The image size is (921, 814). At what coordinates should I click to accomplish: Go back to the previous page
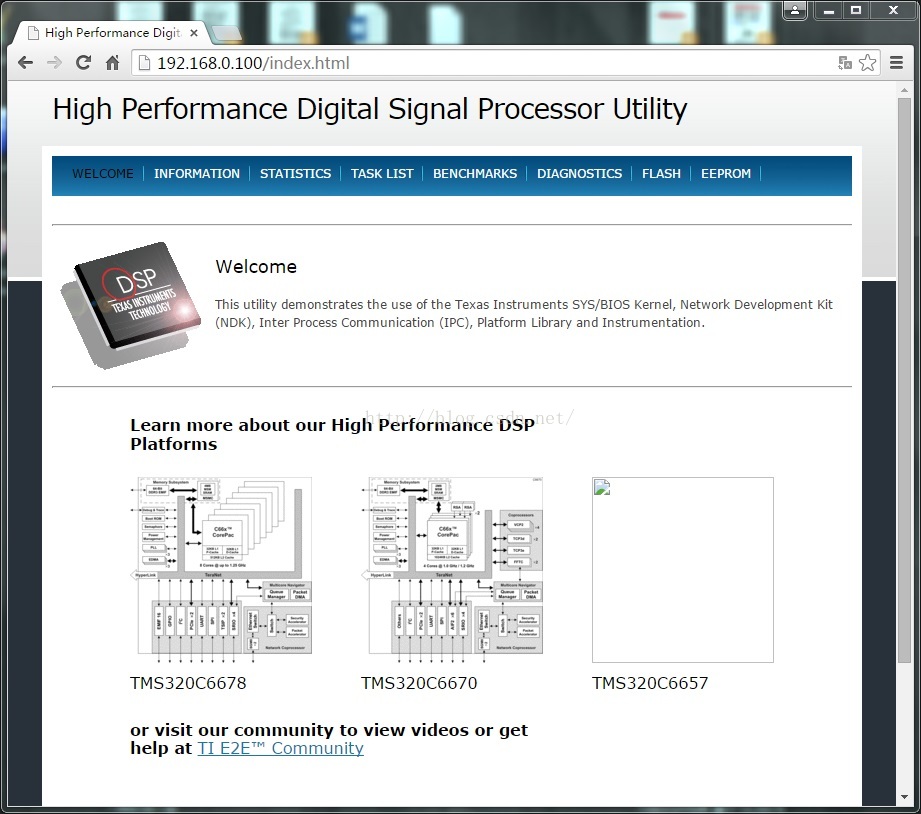25,63
